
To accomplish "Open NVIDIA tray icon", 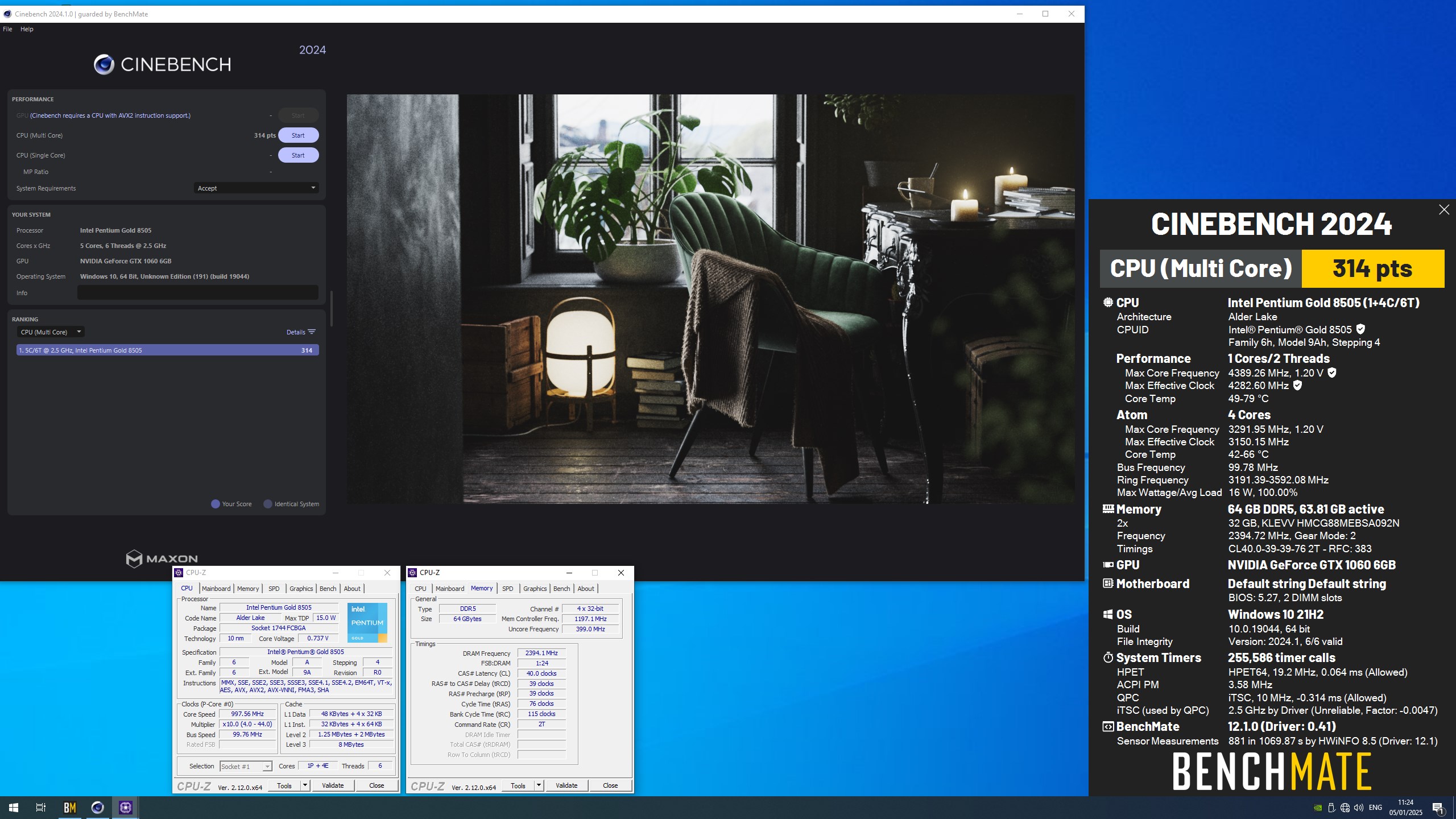I will [1317, 808].
